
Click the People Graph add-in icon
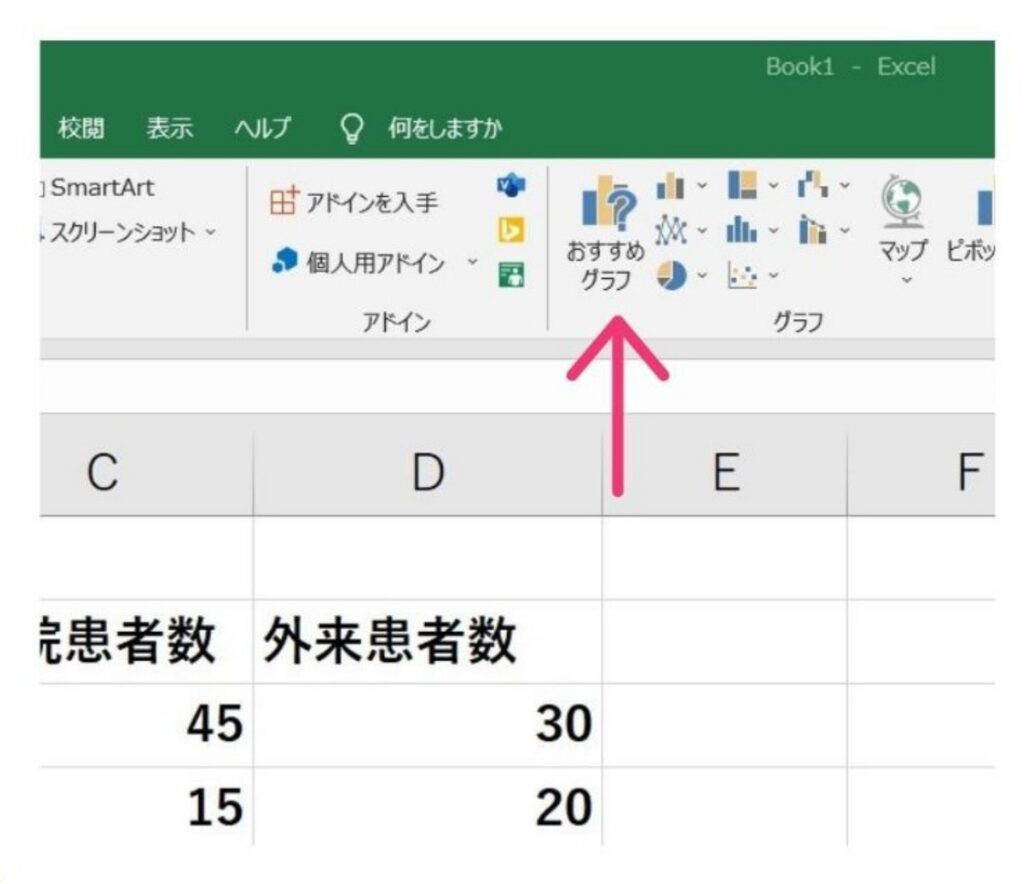pyautogui.click(x=511, y=274)
